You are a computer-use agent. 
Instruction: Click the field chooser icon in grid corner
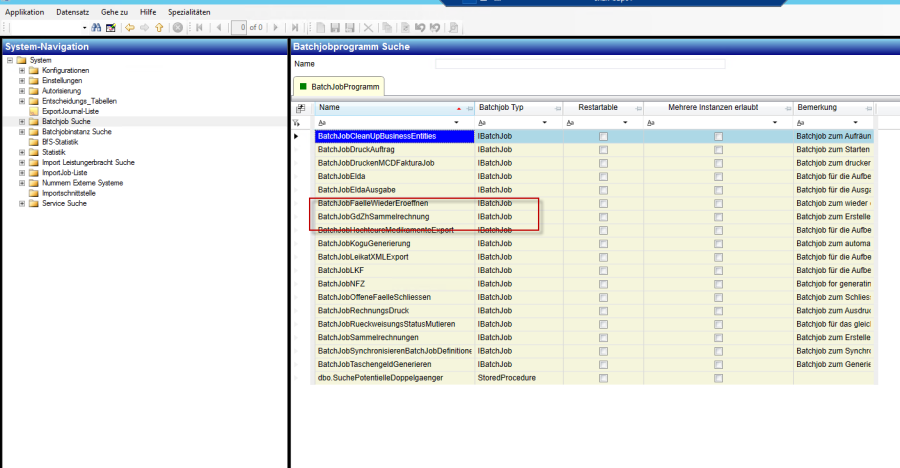tap(300, 108)
